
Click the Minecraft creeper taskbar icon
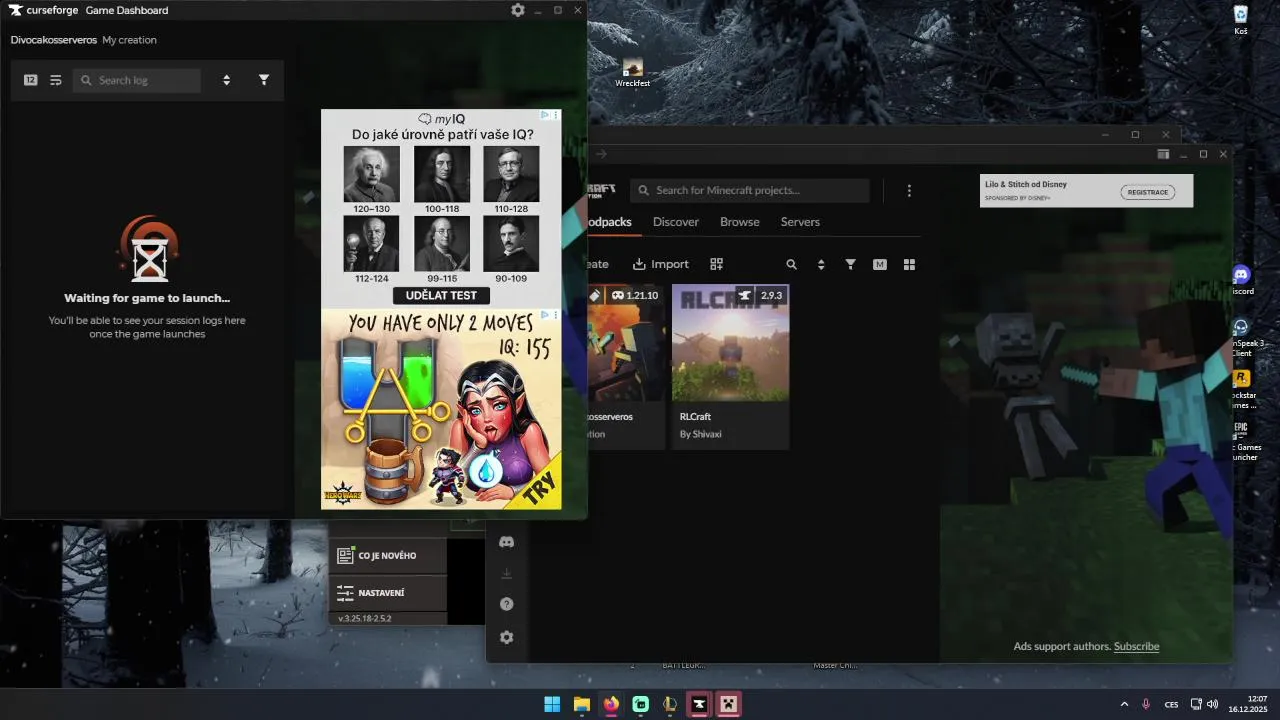(729, 704)
